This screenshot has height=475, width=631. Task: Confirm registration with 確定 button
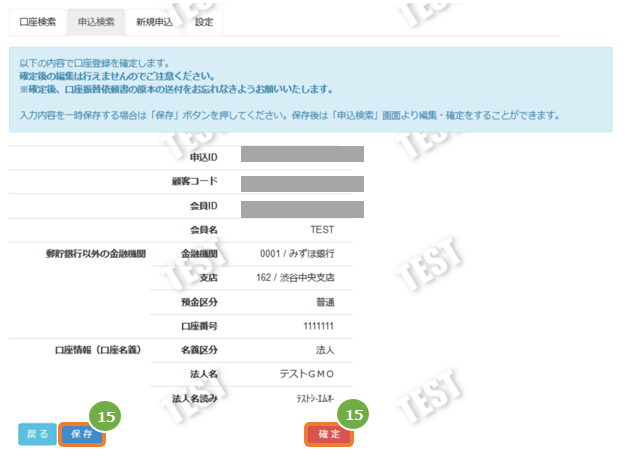[x=329, y=434]
